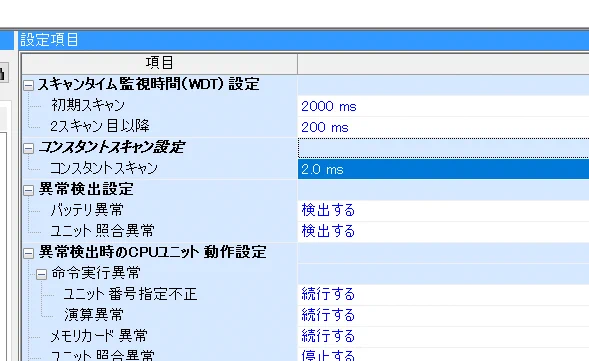
Task: Click スキャンタイム監視時間(WDT)設定 heading text
Action: tap(149, 84)
